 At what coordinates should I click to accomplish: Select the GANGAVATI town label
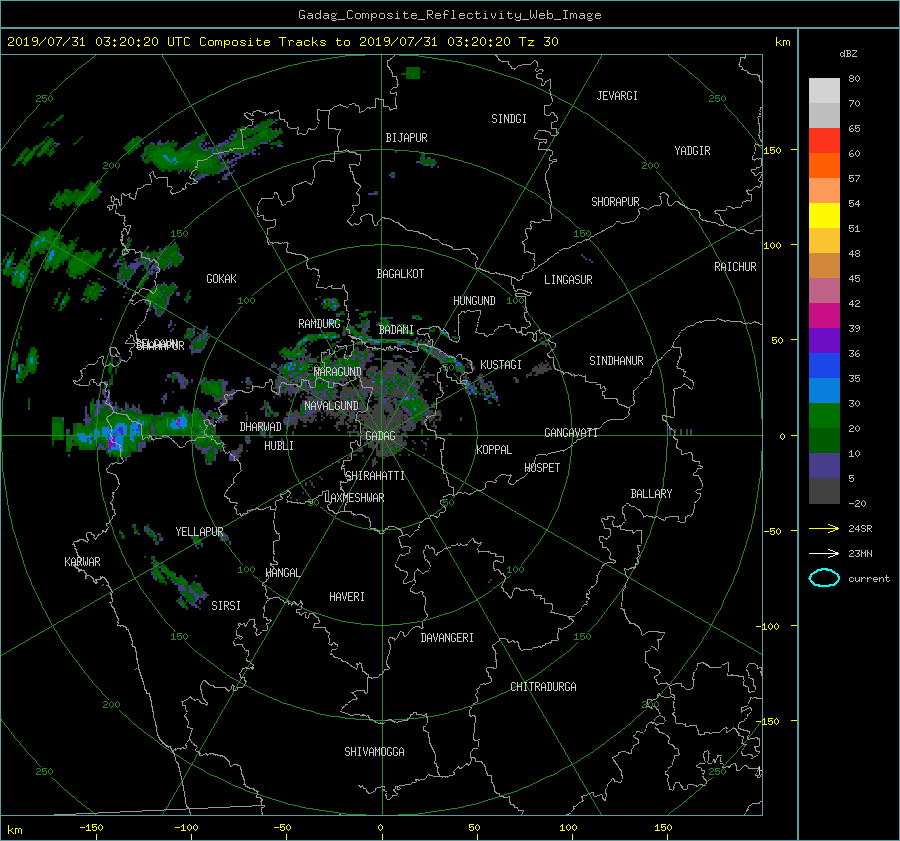(571, 433)
